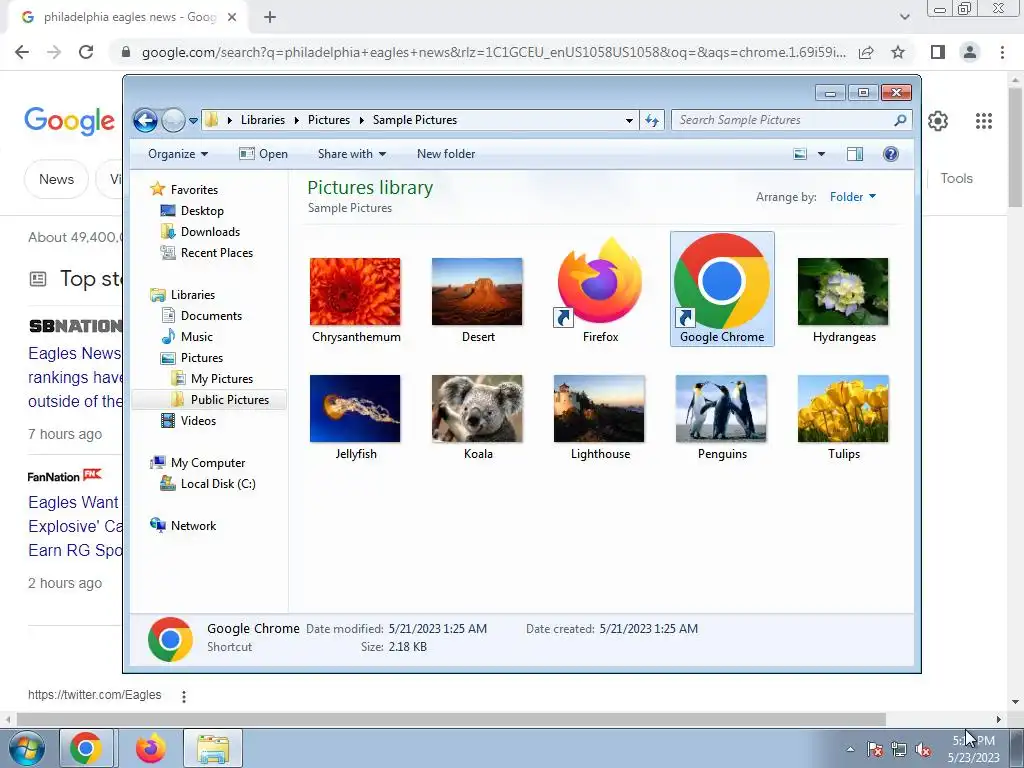Open the view options dropdown arrow
Image resolution: width=1024 pixels, height=768 pixels.
click(x=822, y=154)
